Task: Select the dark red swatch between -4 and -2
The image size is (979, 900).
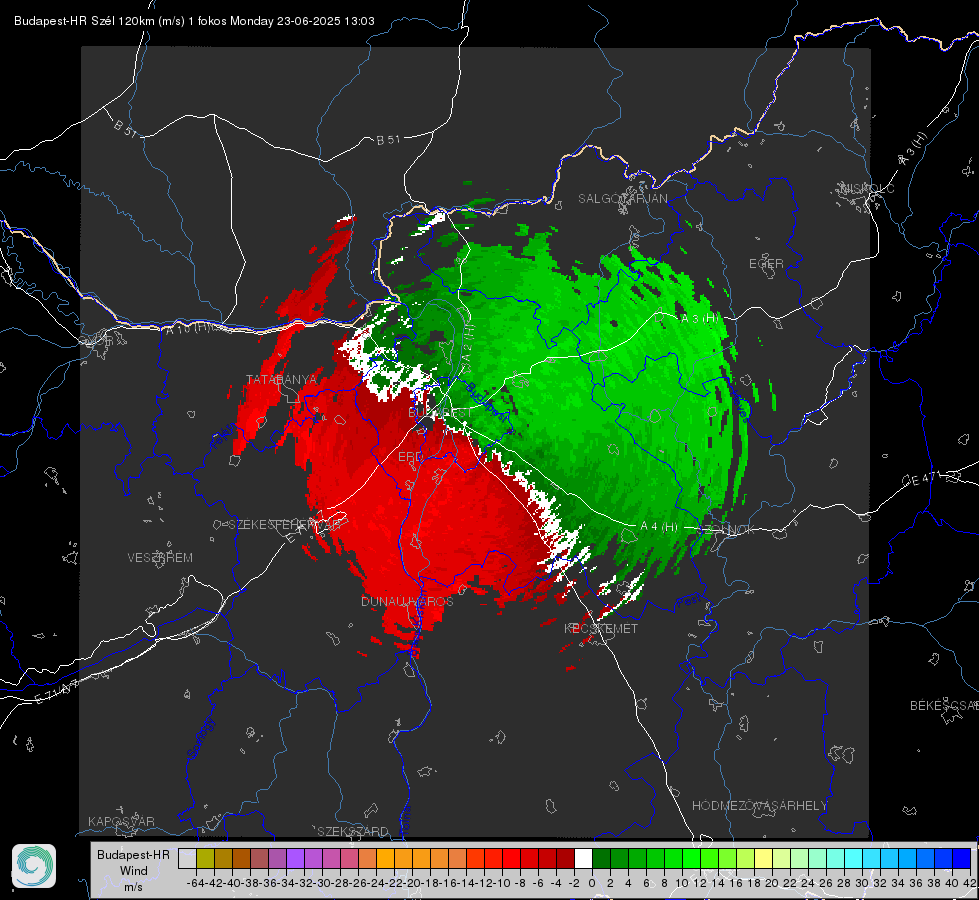Action: (x=565, y=858)
